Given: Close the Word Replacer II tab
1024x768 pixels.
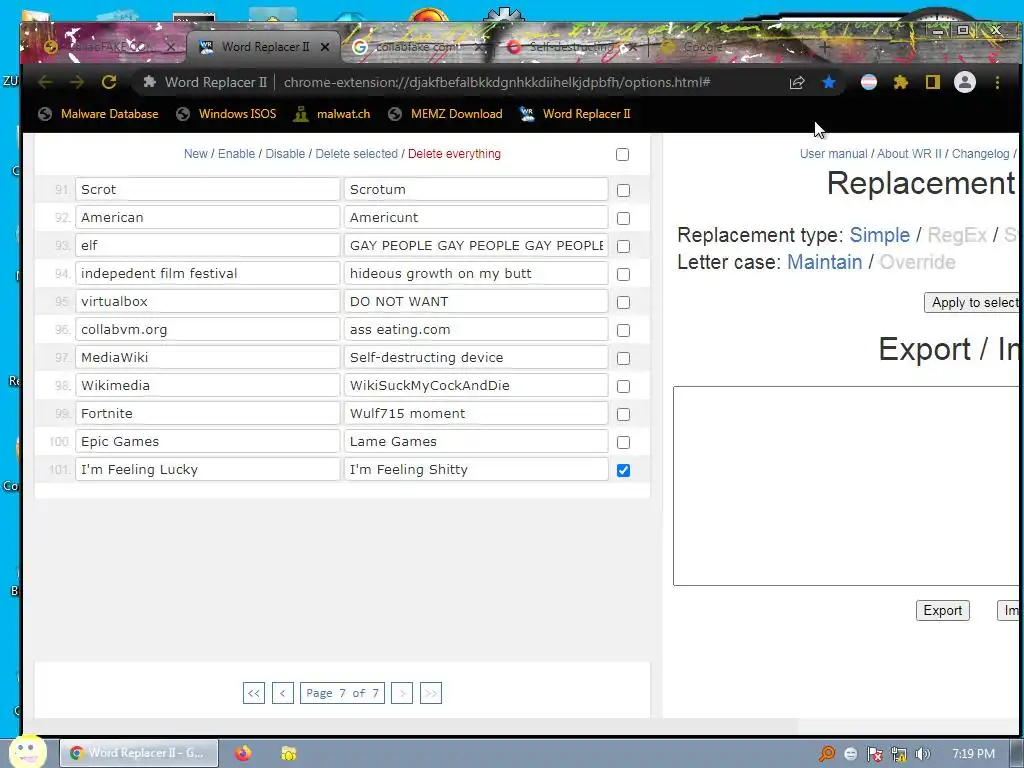Looking at the screenshot, I should [x=325, y=47].
